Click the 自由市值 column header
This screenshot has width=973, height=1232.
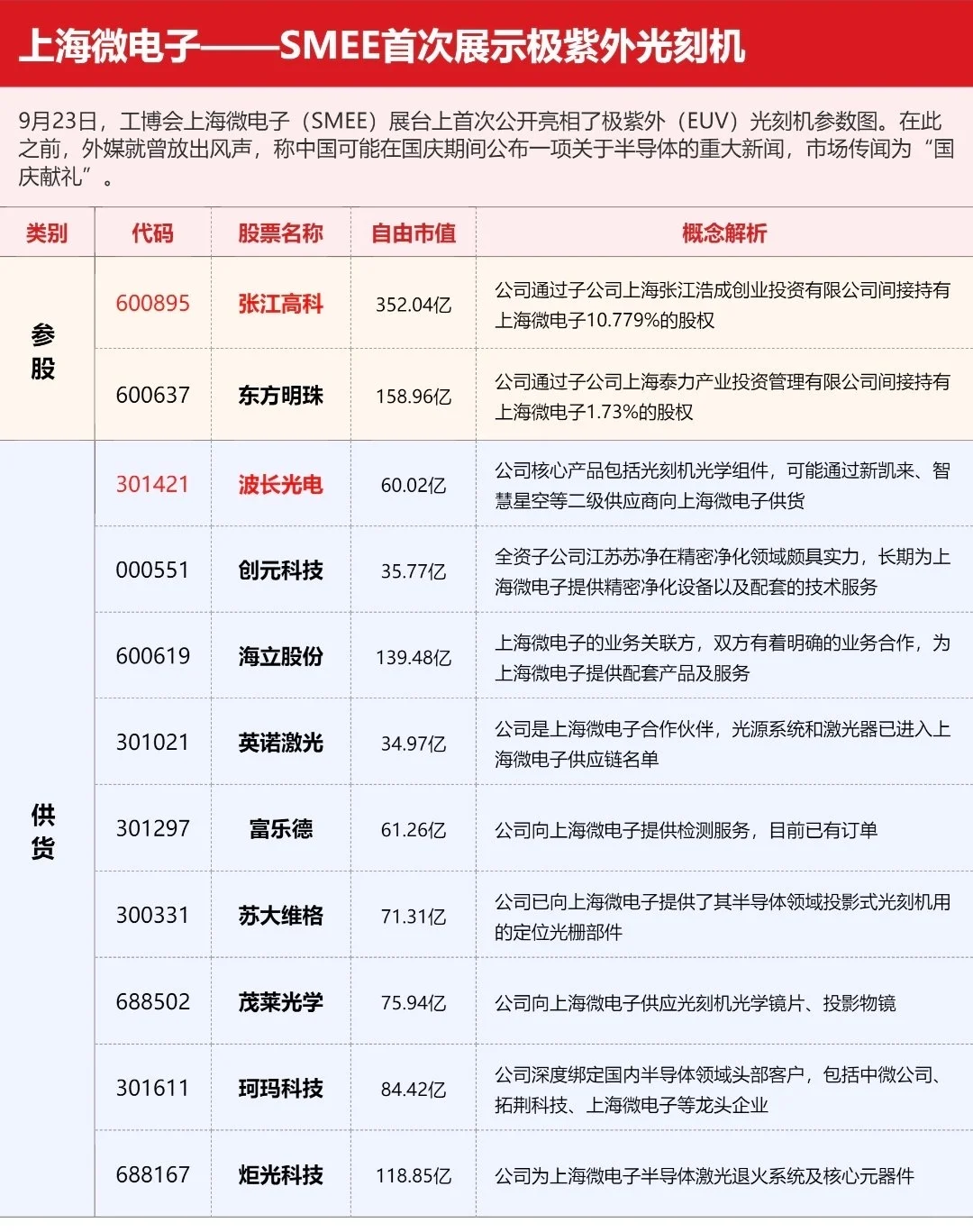click(x=412, y=233)
